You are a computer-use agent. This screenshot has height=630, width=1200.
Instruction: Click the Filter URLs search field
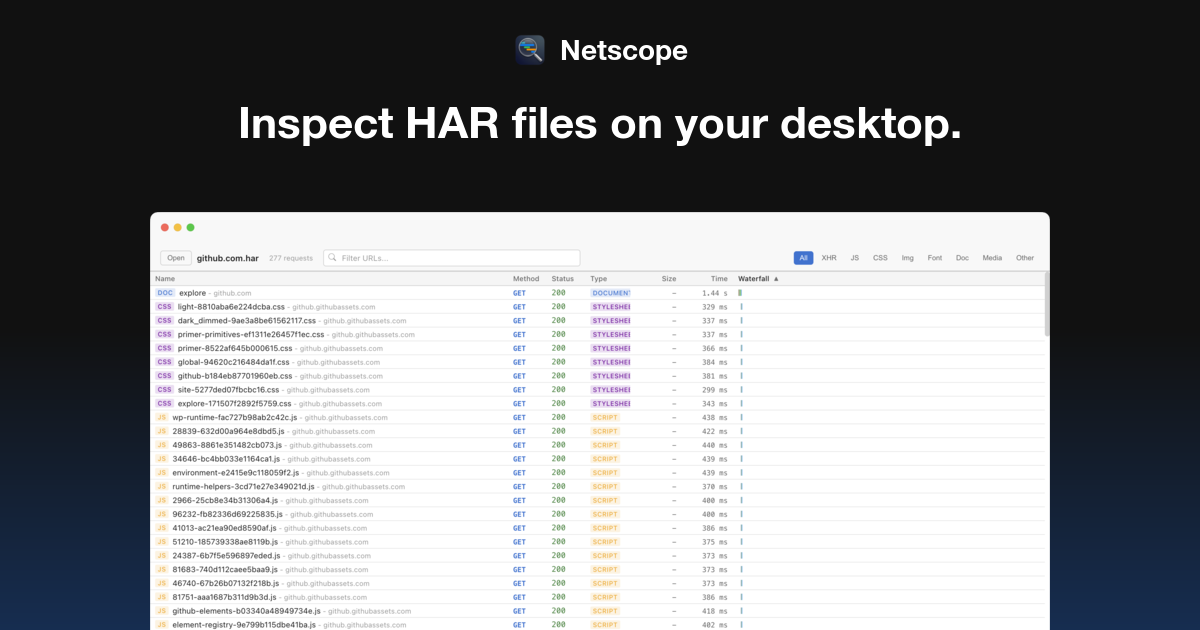(450, 257)
